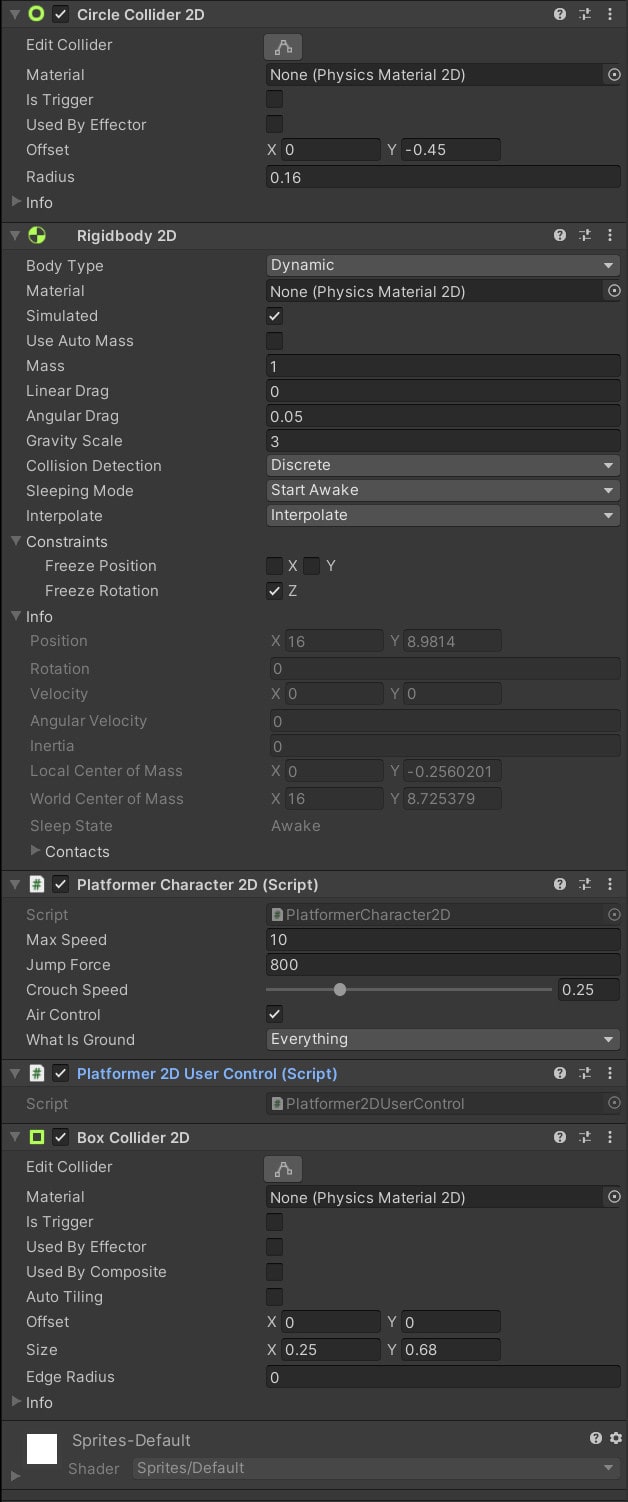Screen dimensions: 628x1502
Task: Open help for Circle Collider 2D
Action: coord(560,14)
